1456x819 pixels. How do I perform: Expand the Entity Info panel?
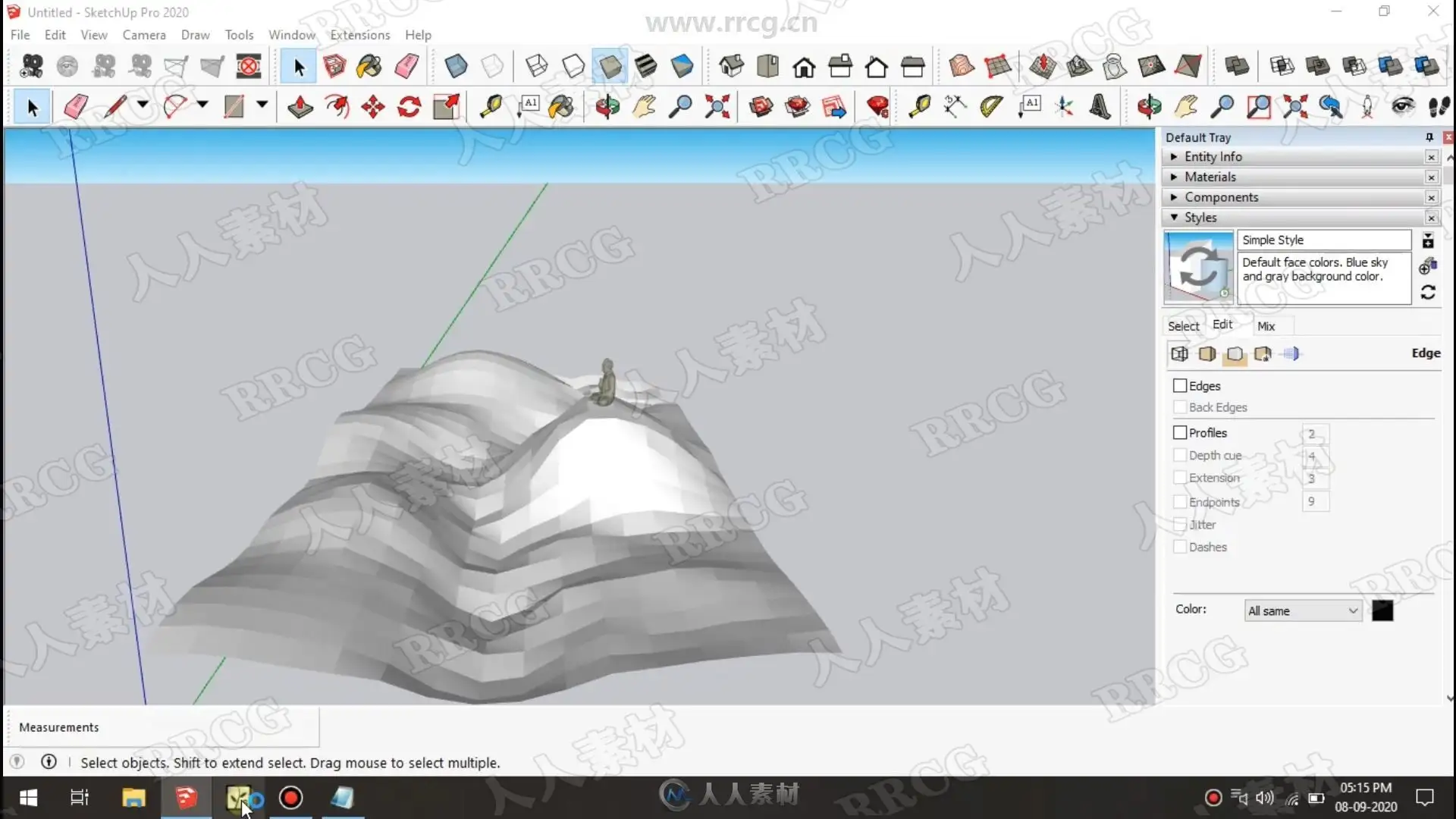click(1213, 157)
